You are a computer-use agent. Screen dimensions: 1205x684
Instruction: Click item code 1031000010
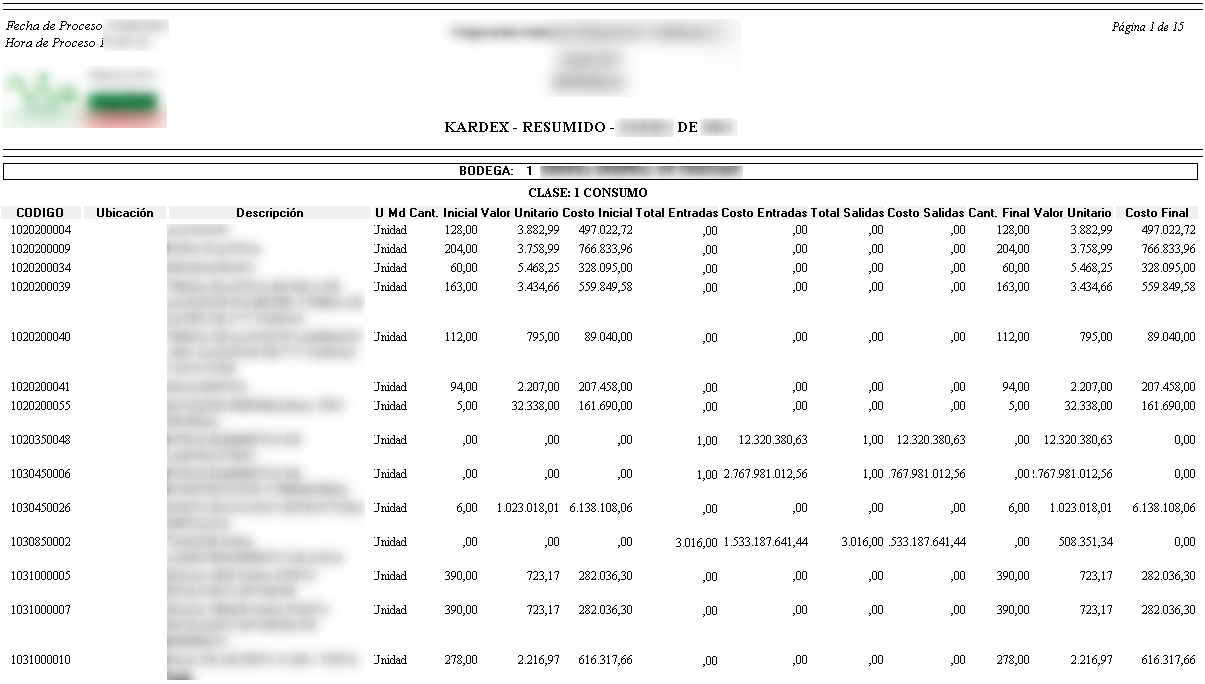click(x=40, y=660)
